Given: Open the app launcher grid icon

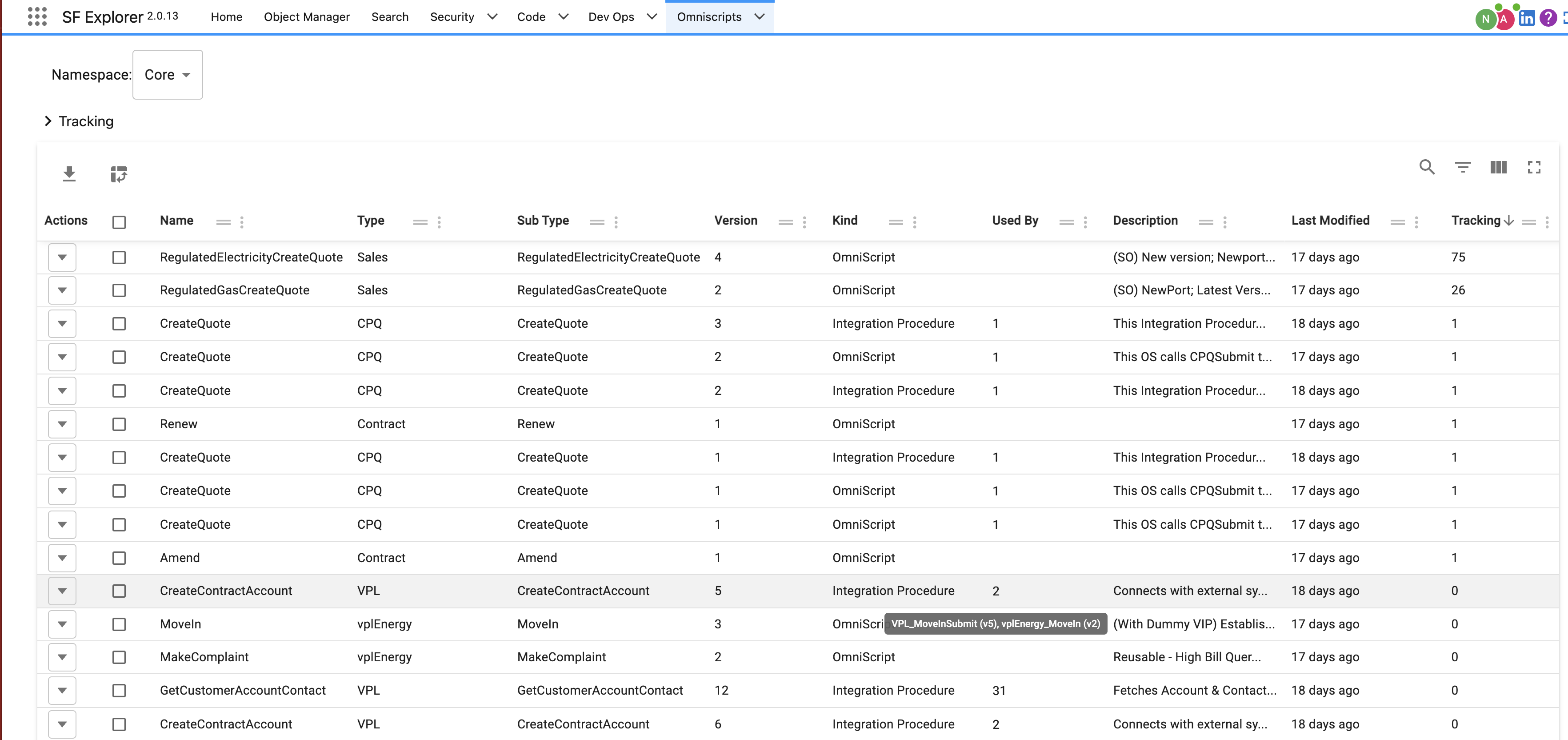Looking at the screenshot, I should click(37, 16).
